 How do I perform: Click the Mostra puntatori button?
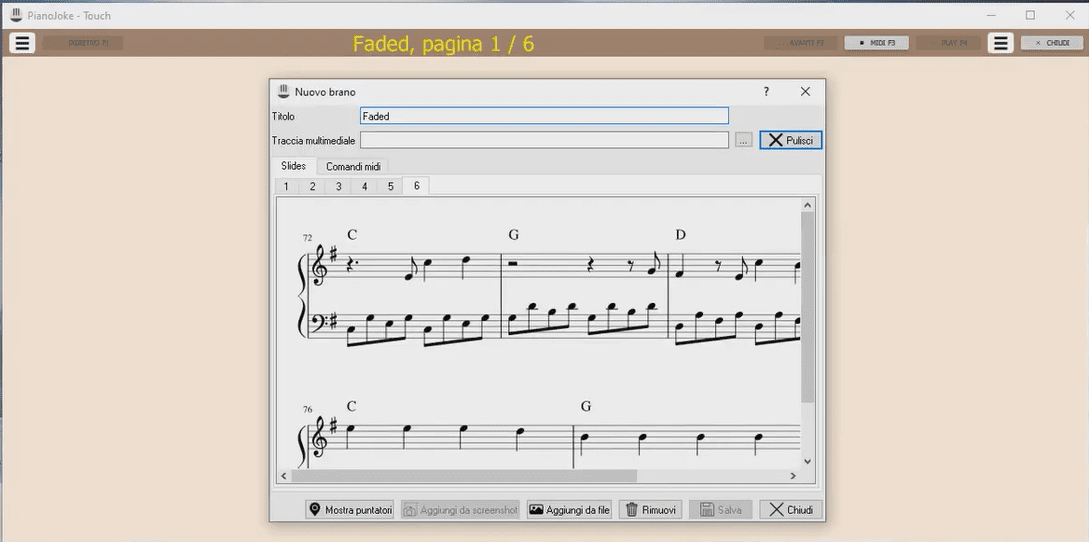click(350, 510)
